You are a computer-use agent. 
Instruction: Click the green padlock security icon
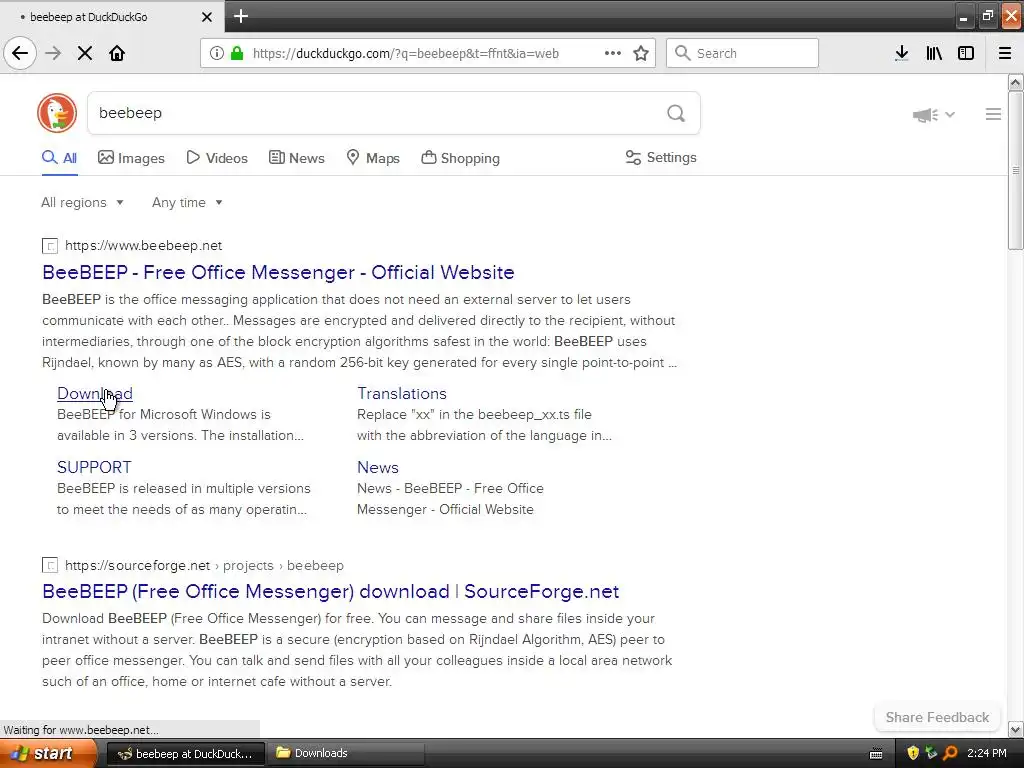click(x=237, y=53)
